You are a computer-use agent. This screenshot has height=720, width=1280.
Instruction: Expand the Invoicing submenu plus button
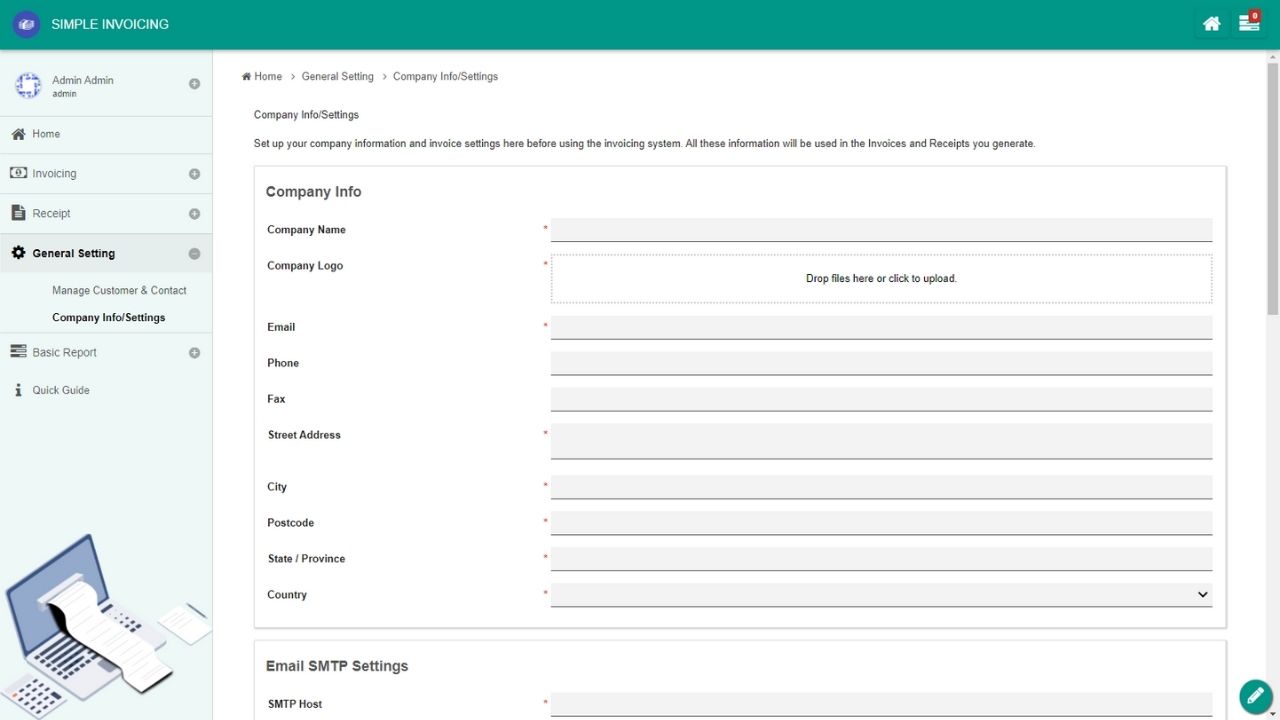tap(194, 174)
